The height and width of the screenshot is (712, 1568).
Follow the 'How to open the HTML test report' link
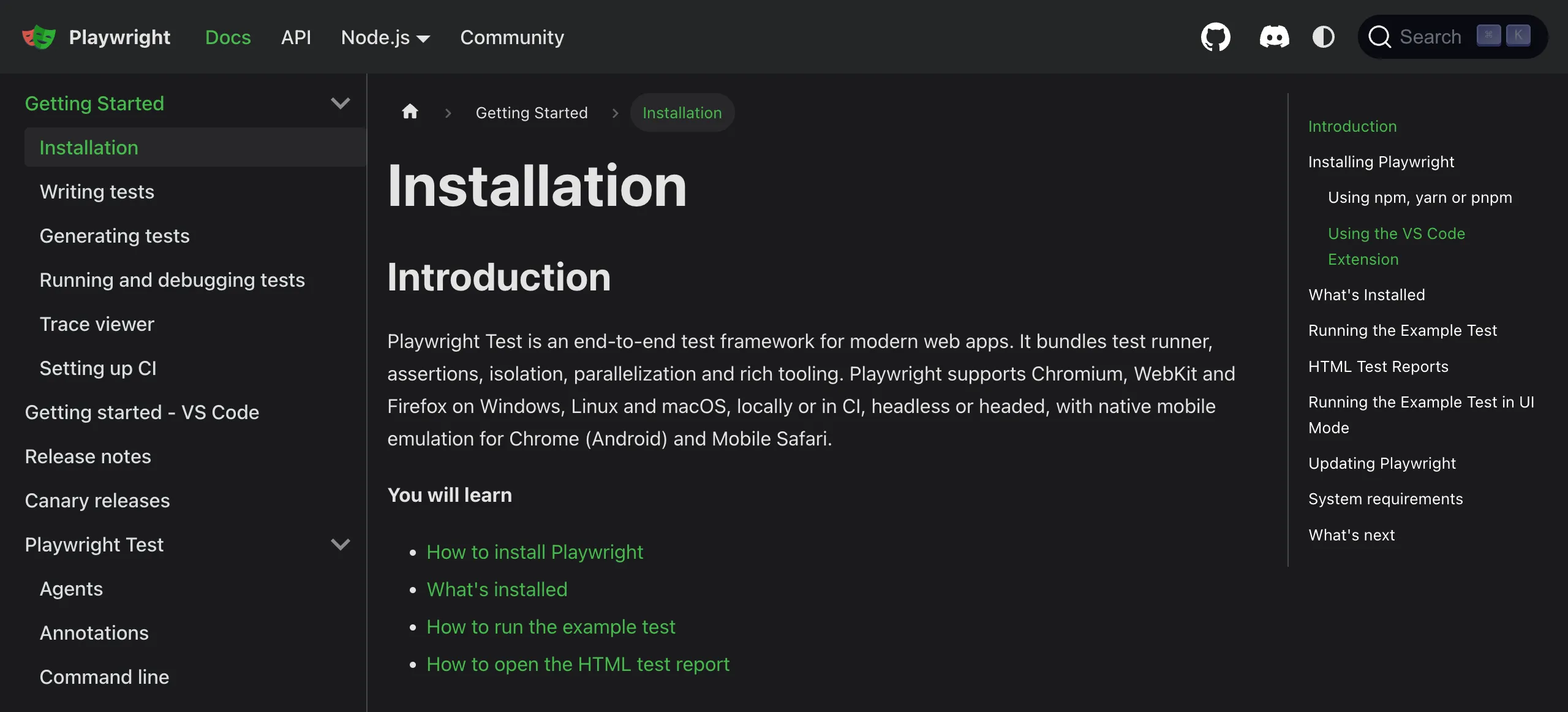pos(578,664)
